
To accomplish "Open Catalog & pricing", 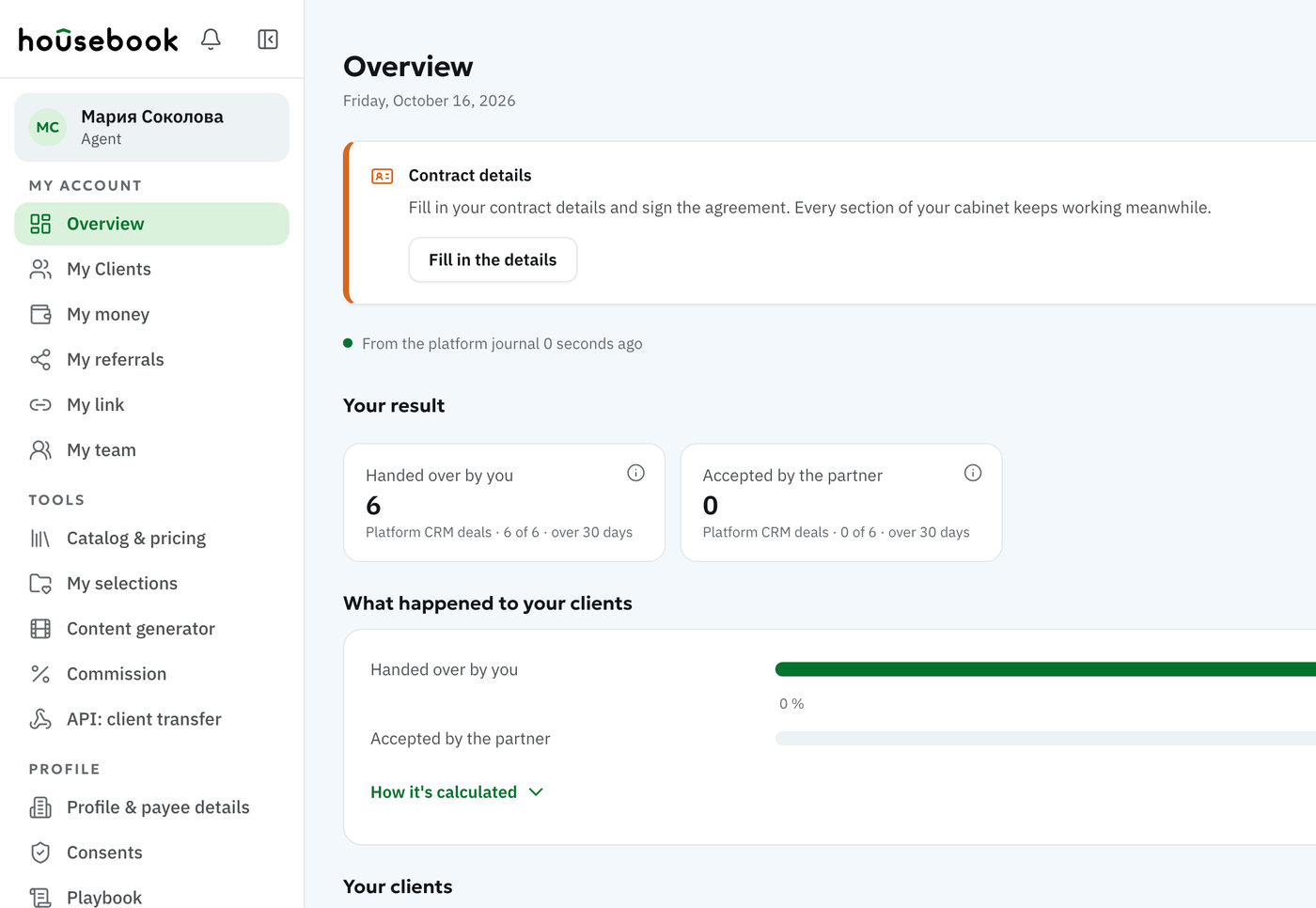I will (151, 538).
